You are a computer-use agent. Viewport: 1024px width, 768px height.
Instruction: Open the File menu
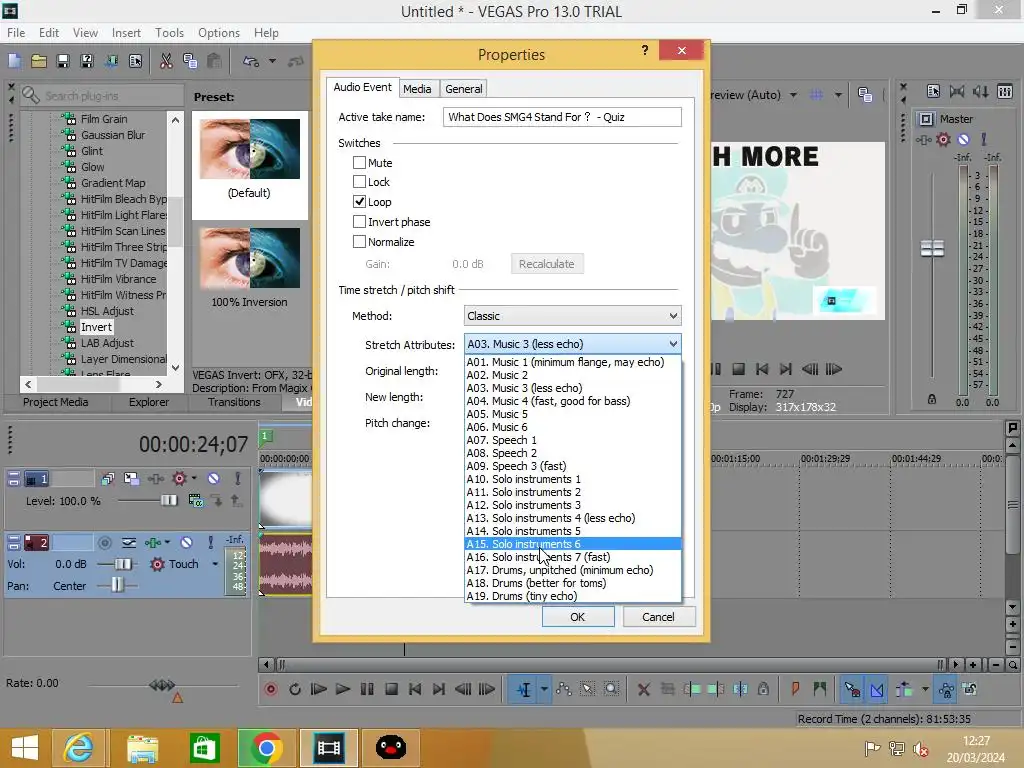[x=16, y=33]
